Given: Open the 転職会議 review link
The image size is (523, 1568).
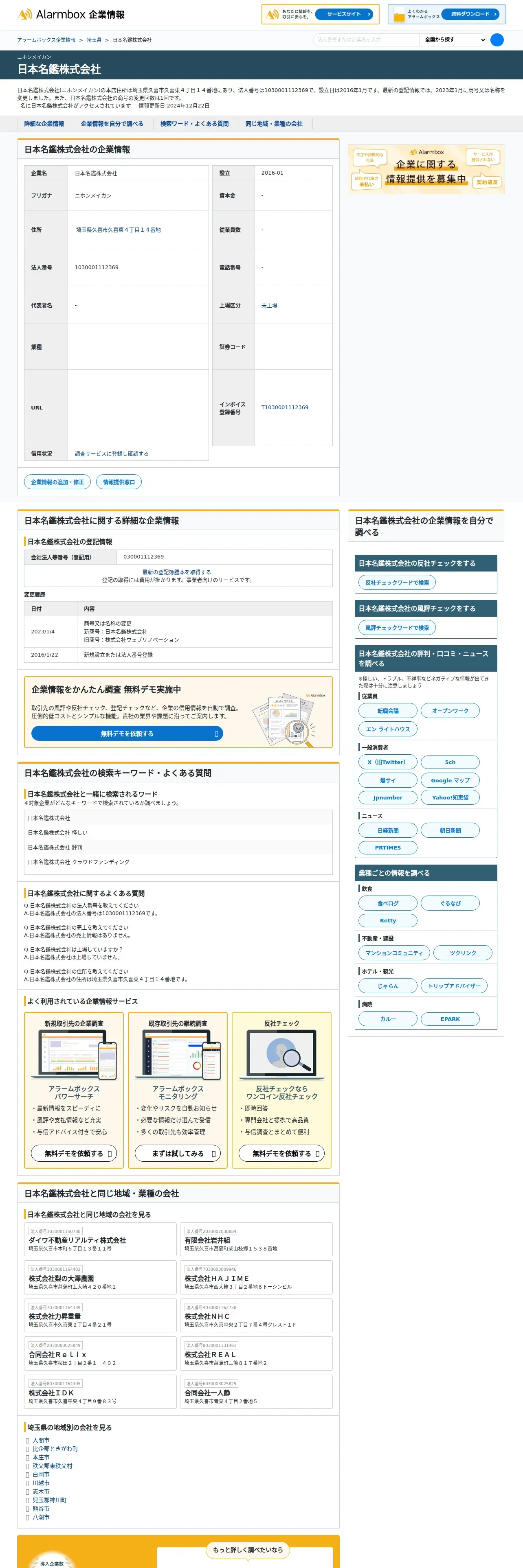Looking at the screenshot, I should (x=388, y=710).
